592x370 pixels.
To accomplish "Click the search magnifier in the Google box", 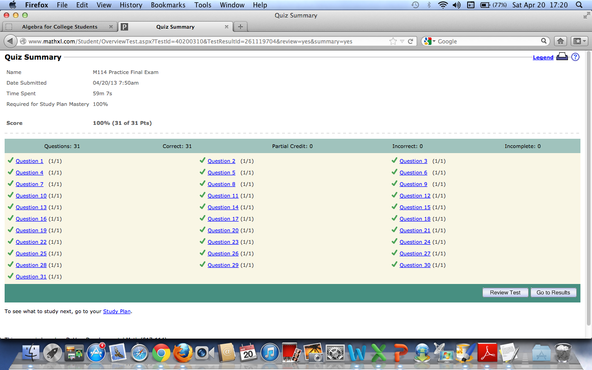I will [544, 41].
